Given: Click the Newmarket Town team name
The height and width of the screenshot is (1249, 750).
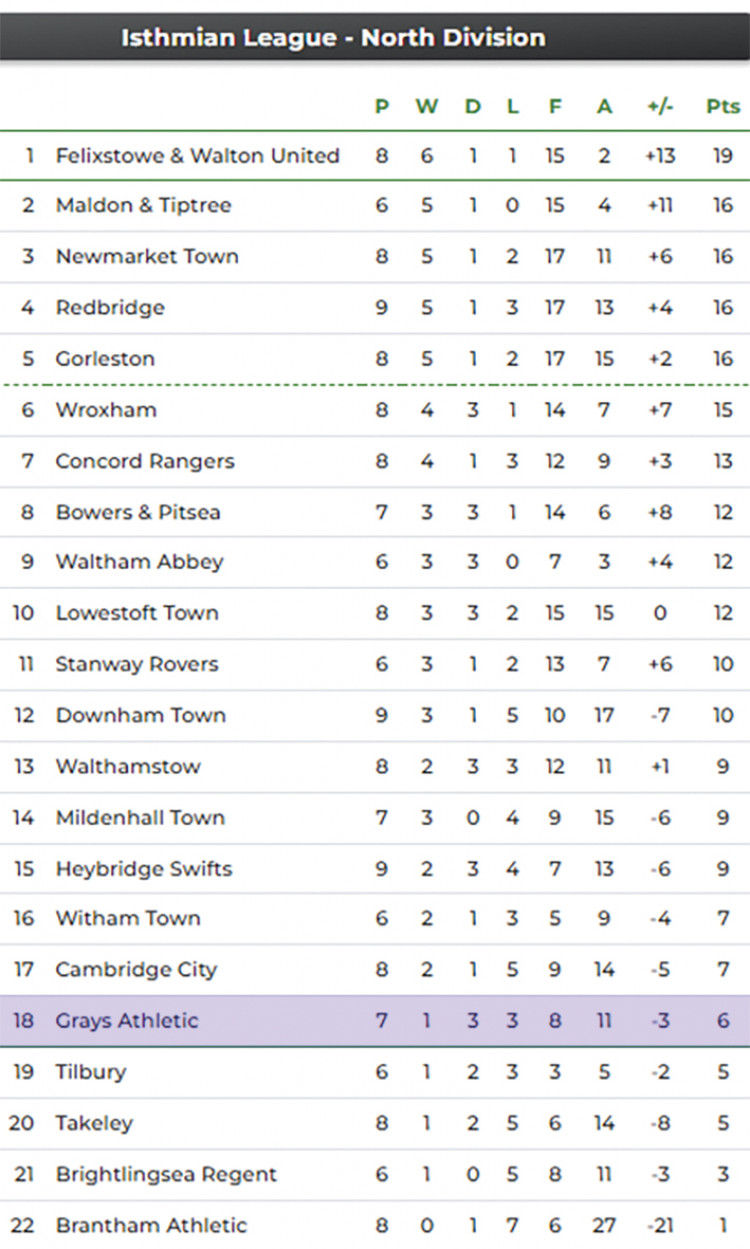Looking at the screenshot, I should coord(147,256).
